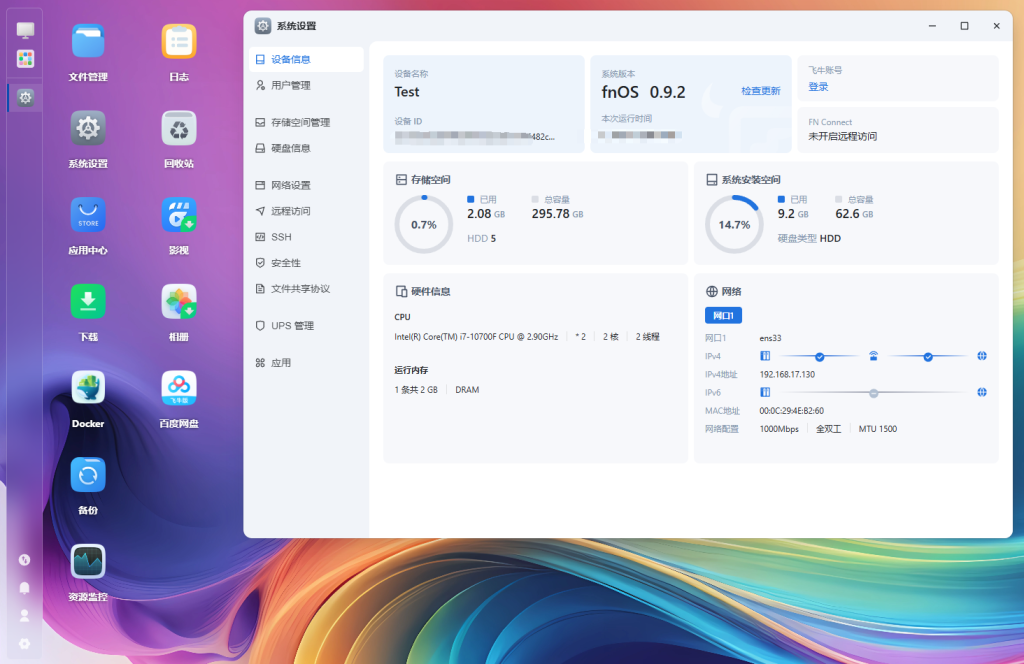1024x664 pixels.
Task: Select the 网口1 network interface tab
Action: pos(723,316)
